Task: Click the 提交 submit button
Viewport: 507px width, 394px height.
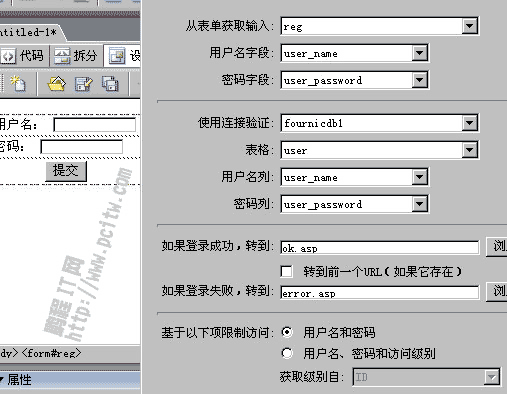Action: pos(66,171)
